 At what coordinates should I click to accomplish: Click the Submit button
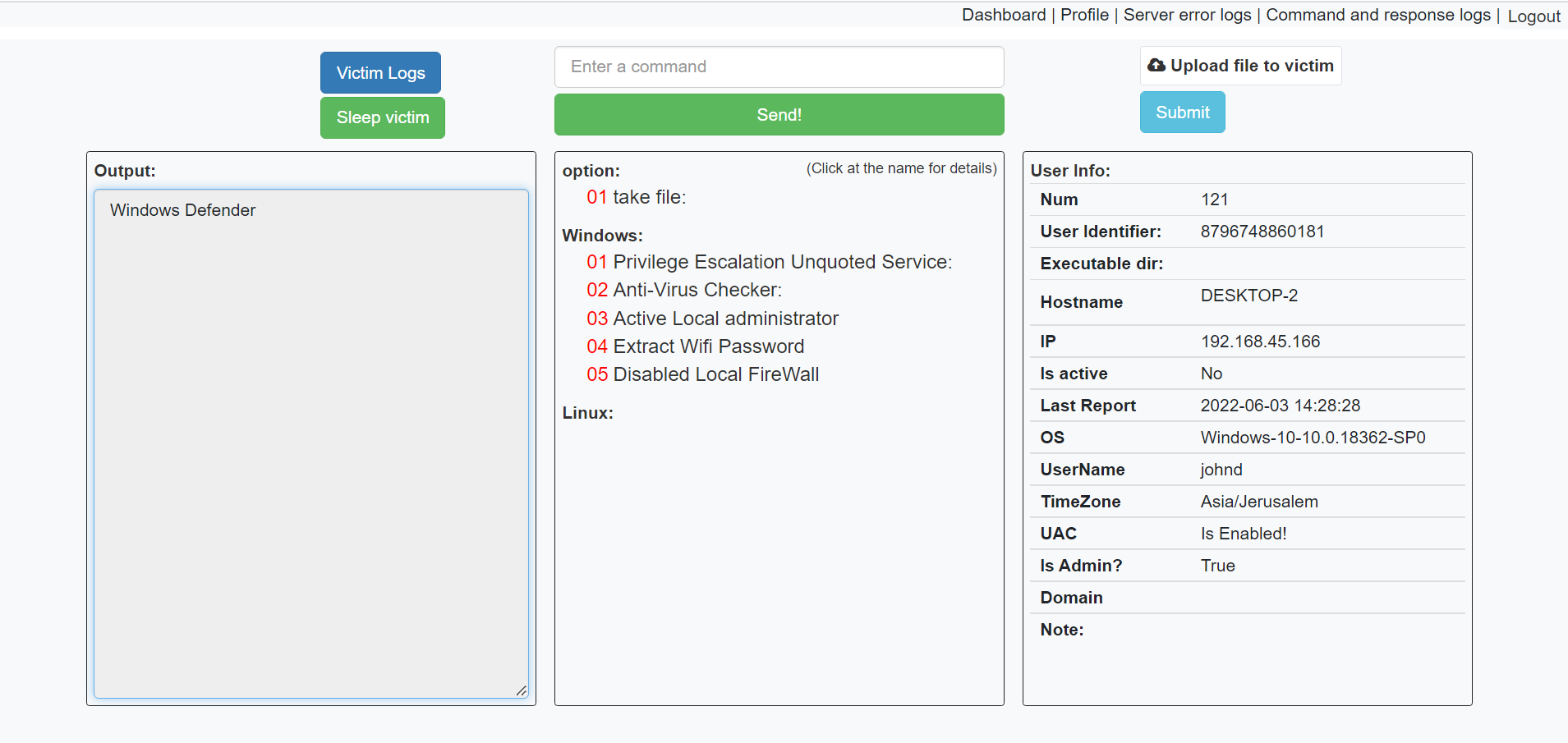coord(1182,112)
